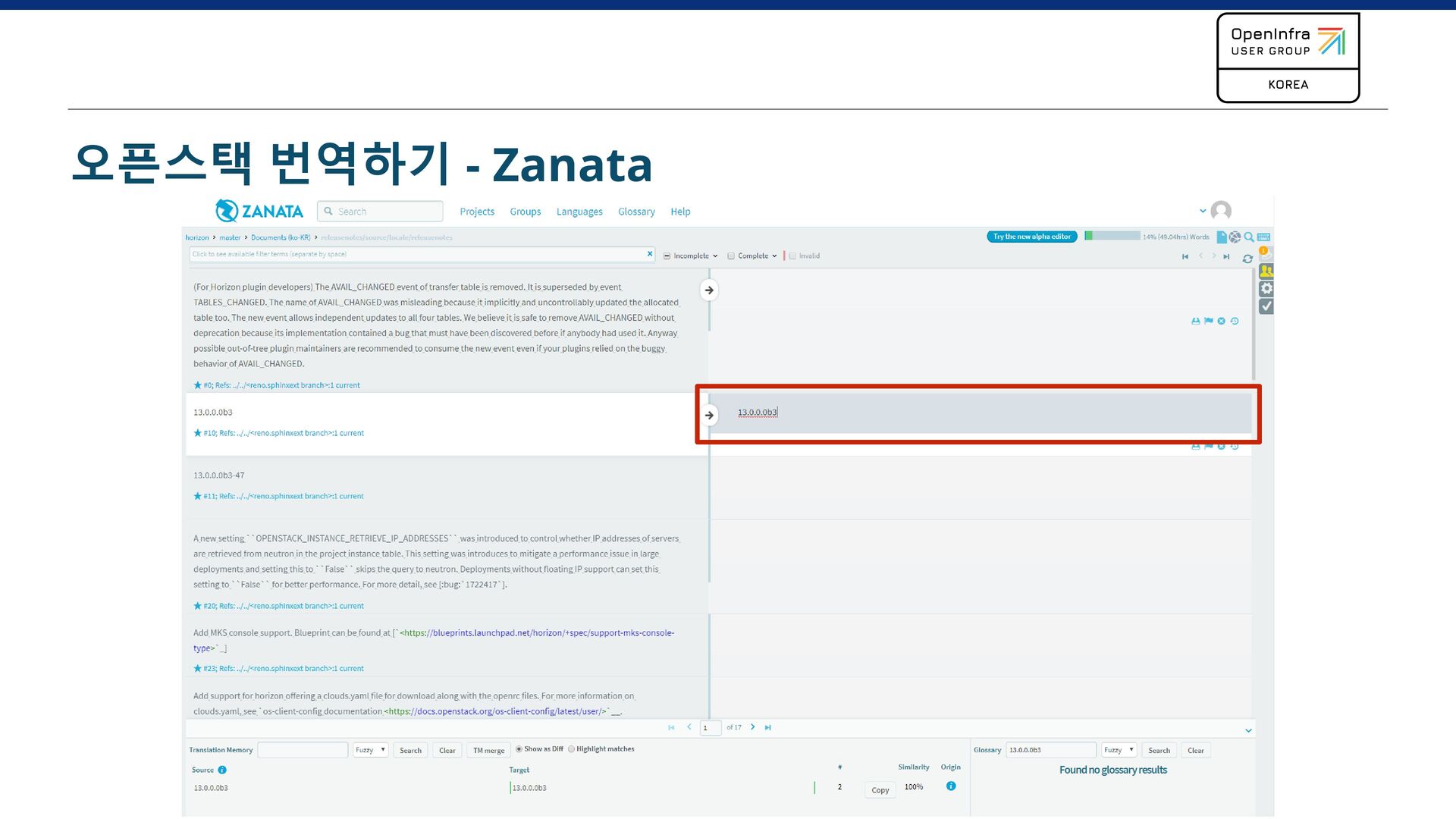
Task: Select the Show as Diff radio button
Action: 519,749
